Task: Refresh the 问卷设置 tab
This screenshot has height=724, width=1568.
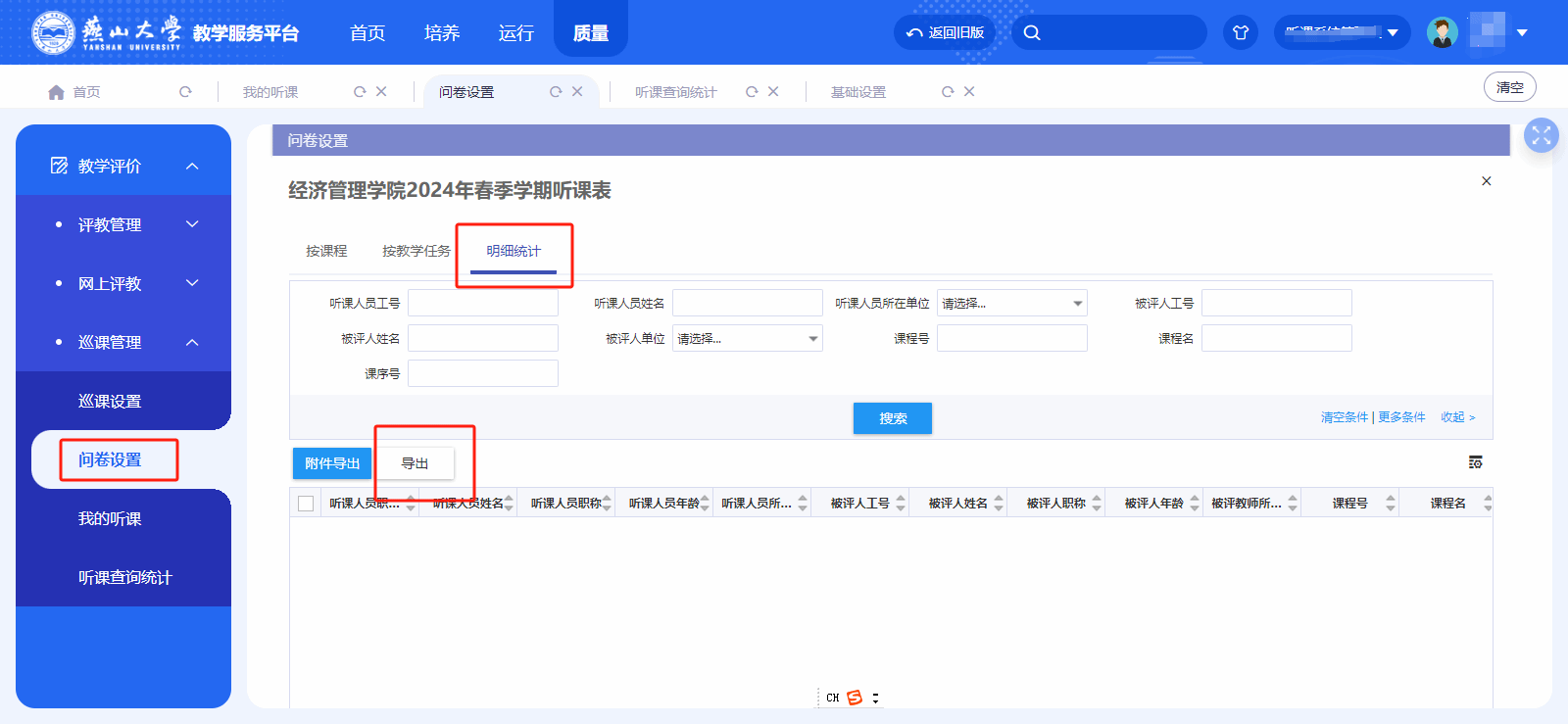Action: click(556, 92)
